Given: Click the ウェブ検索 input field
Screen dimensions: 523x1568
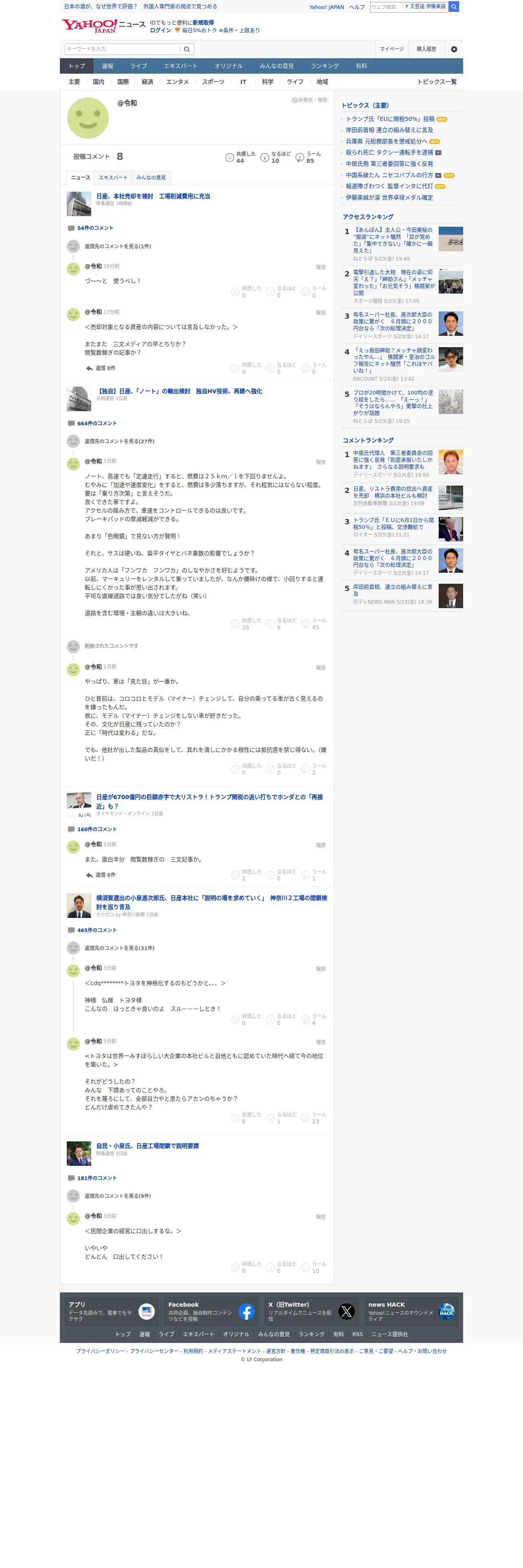Looking at the screenshot, I should point(387,7).
